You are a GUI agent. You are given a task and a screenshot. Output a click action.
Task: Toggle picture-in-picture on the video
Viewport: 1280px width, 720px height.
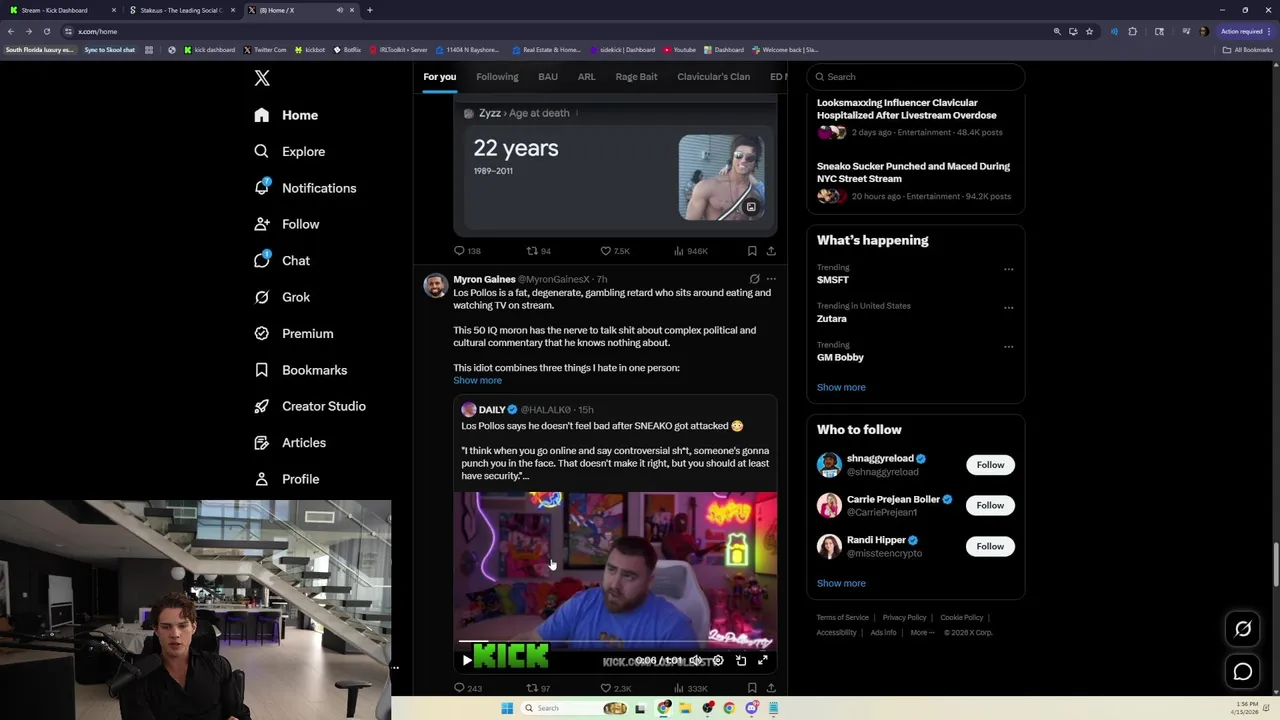coord(741,660)
